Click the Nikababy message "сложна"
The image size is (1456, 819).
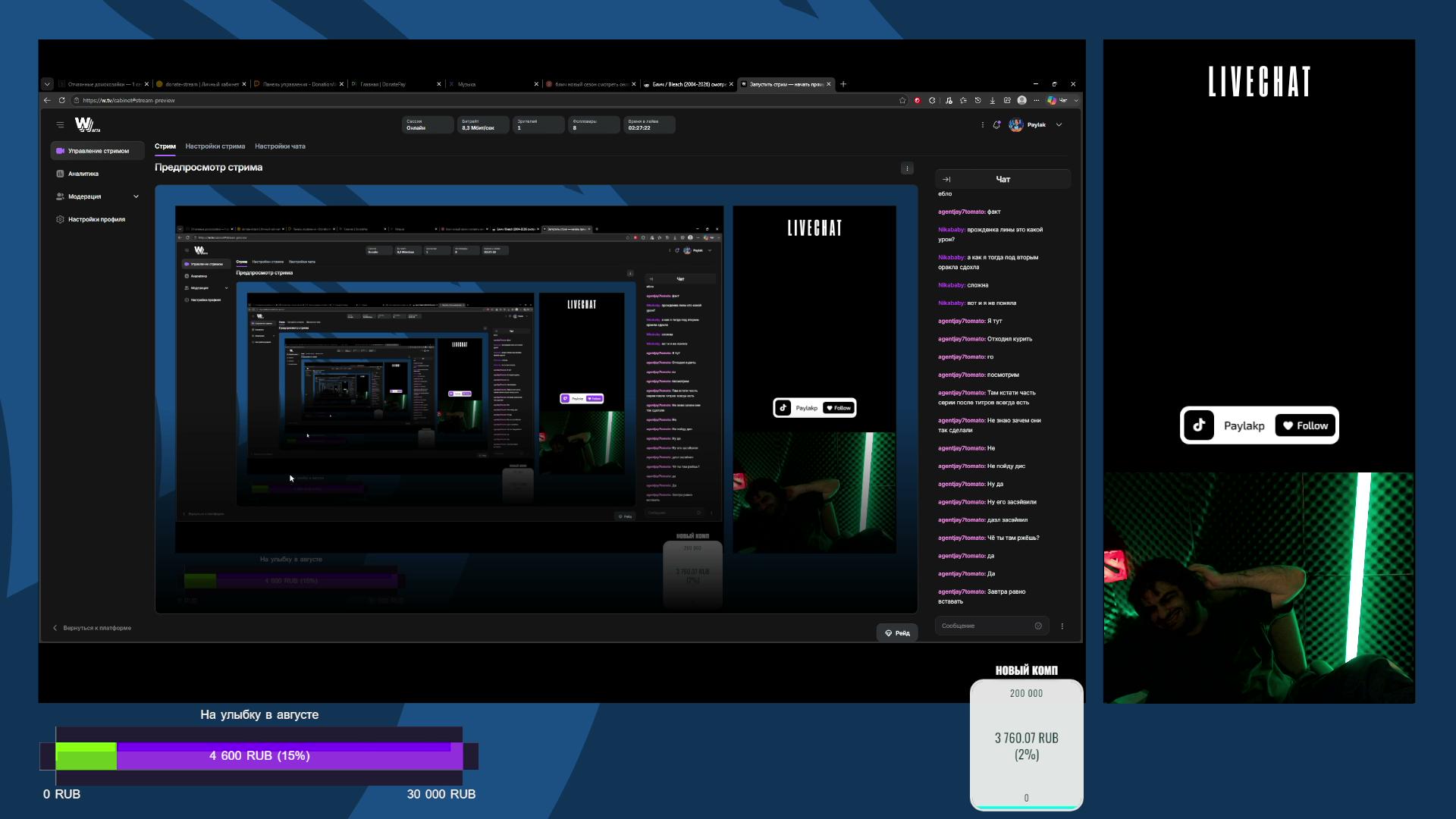point(963,285)
